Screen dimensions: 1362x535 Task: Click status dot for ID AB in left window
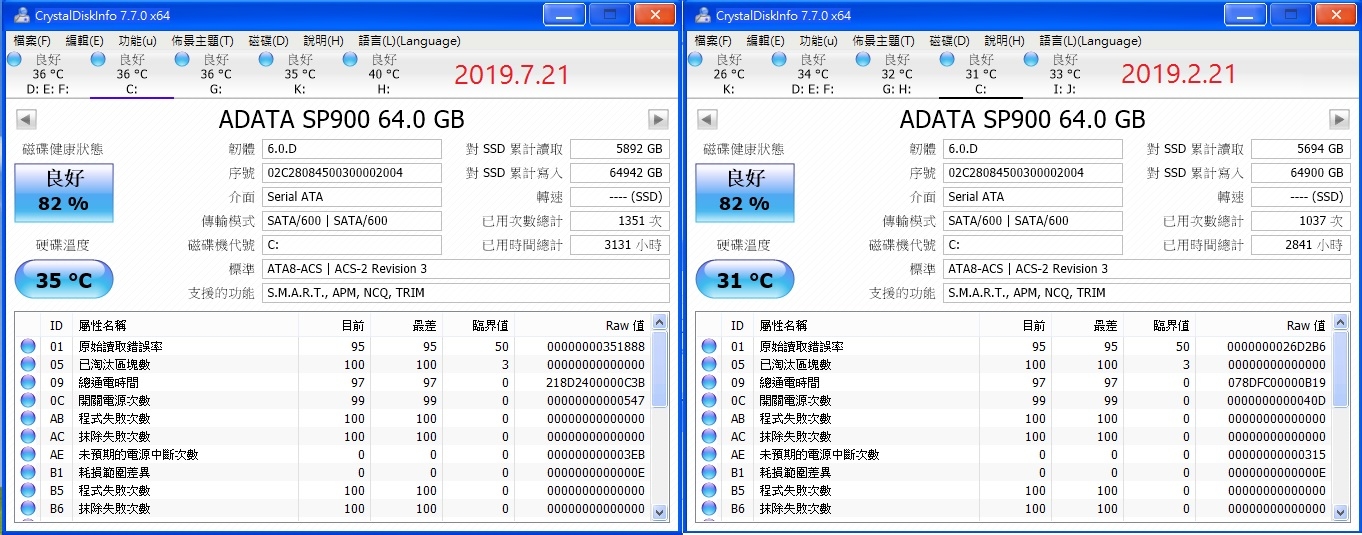(29, 419)
